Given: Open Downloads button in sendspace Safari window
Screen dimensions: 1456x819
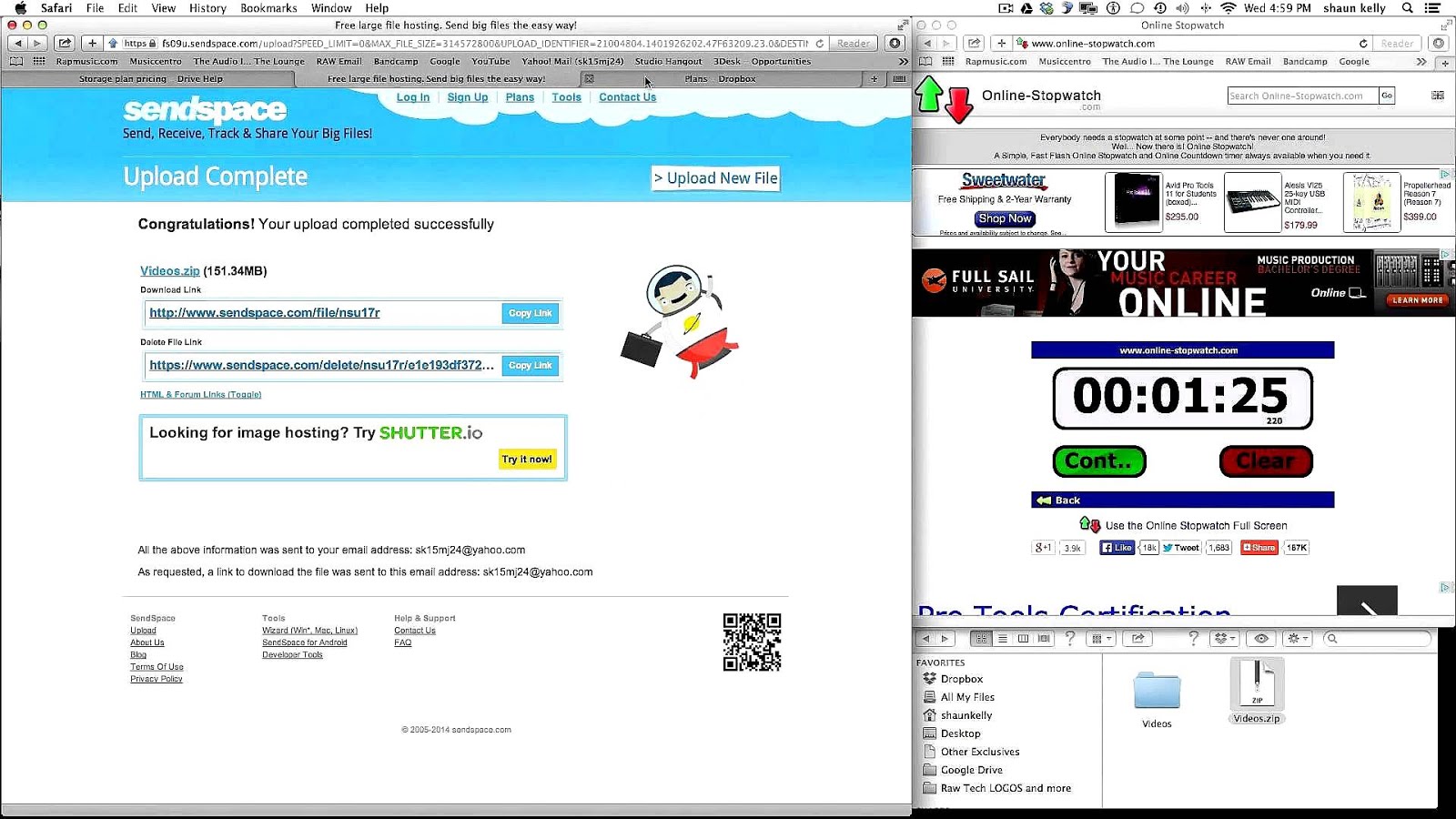Looking at the screenshot, I should [x=895, y=43].
